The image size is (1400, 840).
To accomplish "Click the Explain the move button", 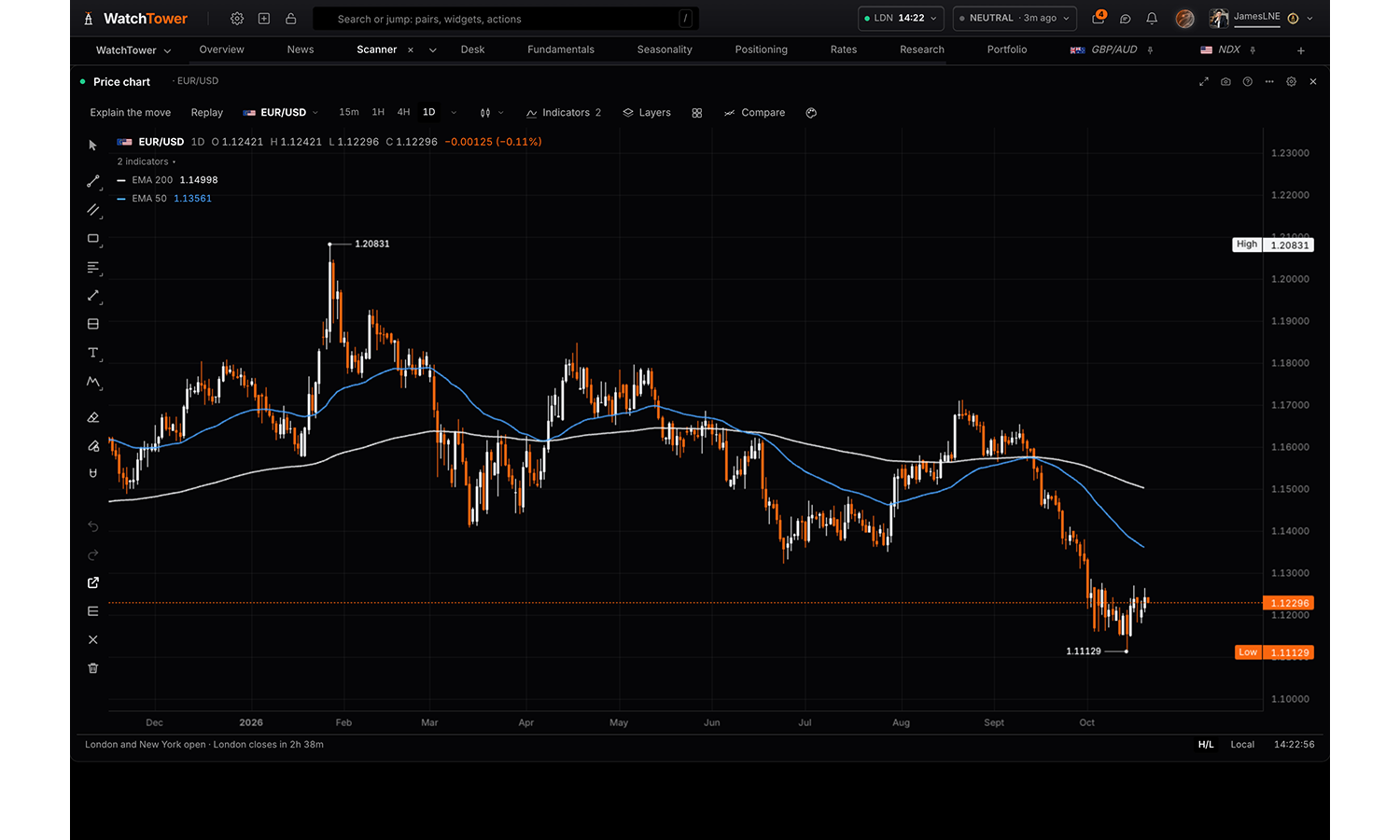I will (x=131, y=113).
